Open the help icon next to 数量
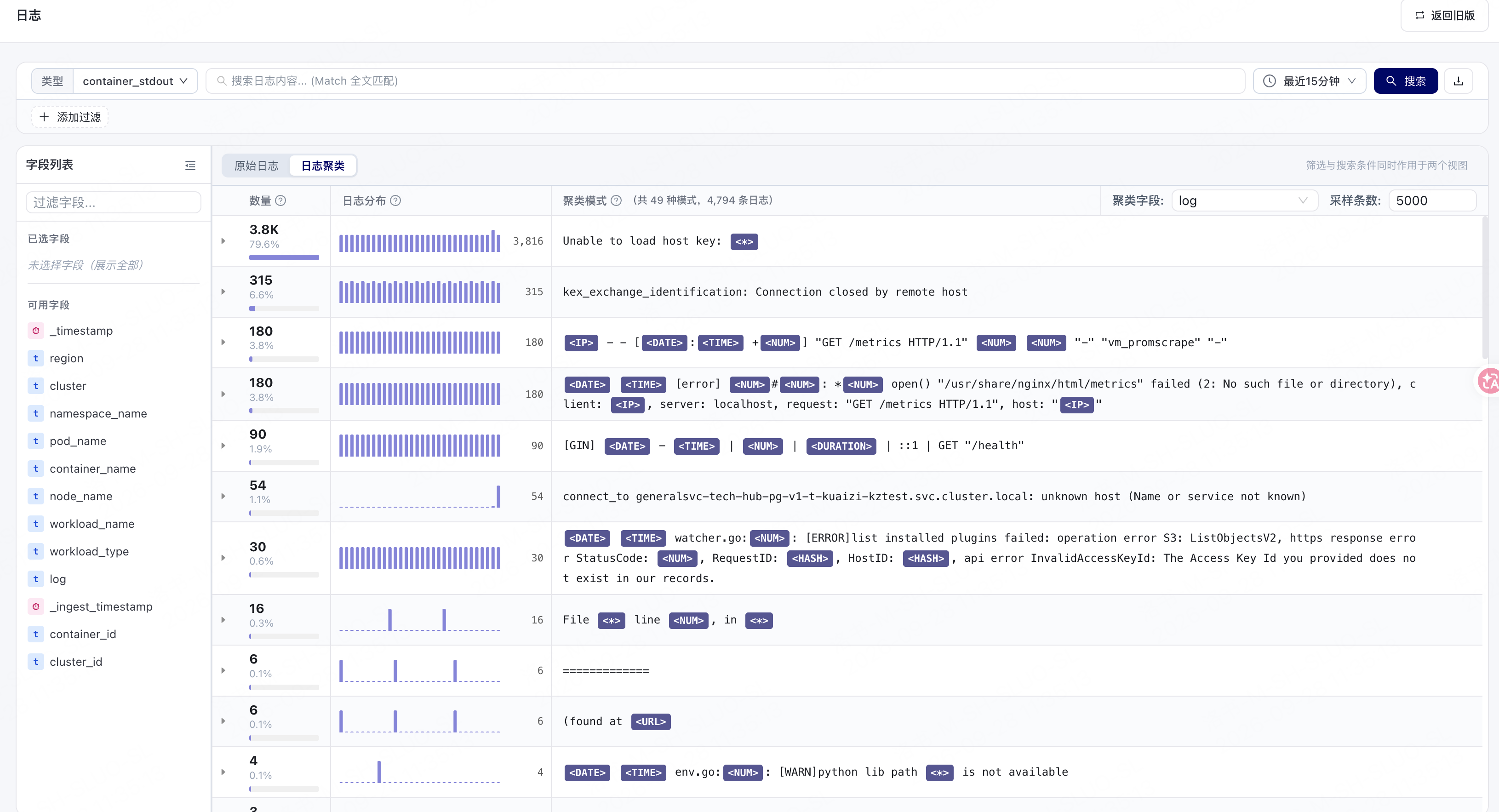Viewport: 1499px width, 812px height. pyautogui.click(x=280, y=201)
